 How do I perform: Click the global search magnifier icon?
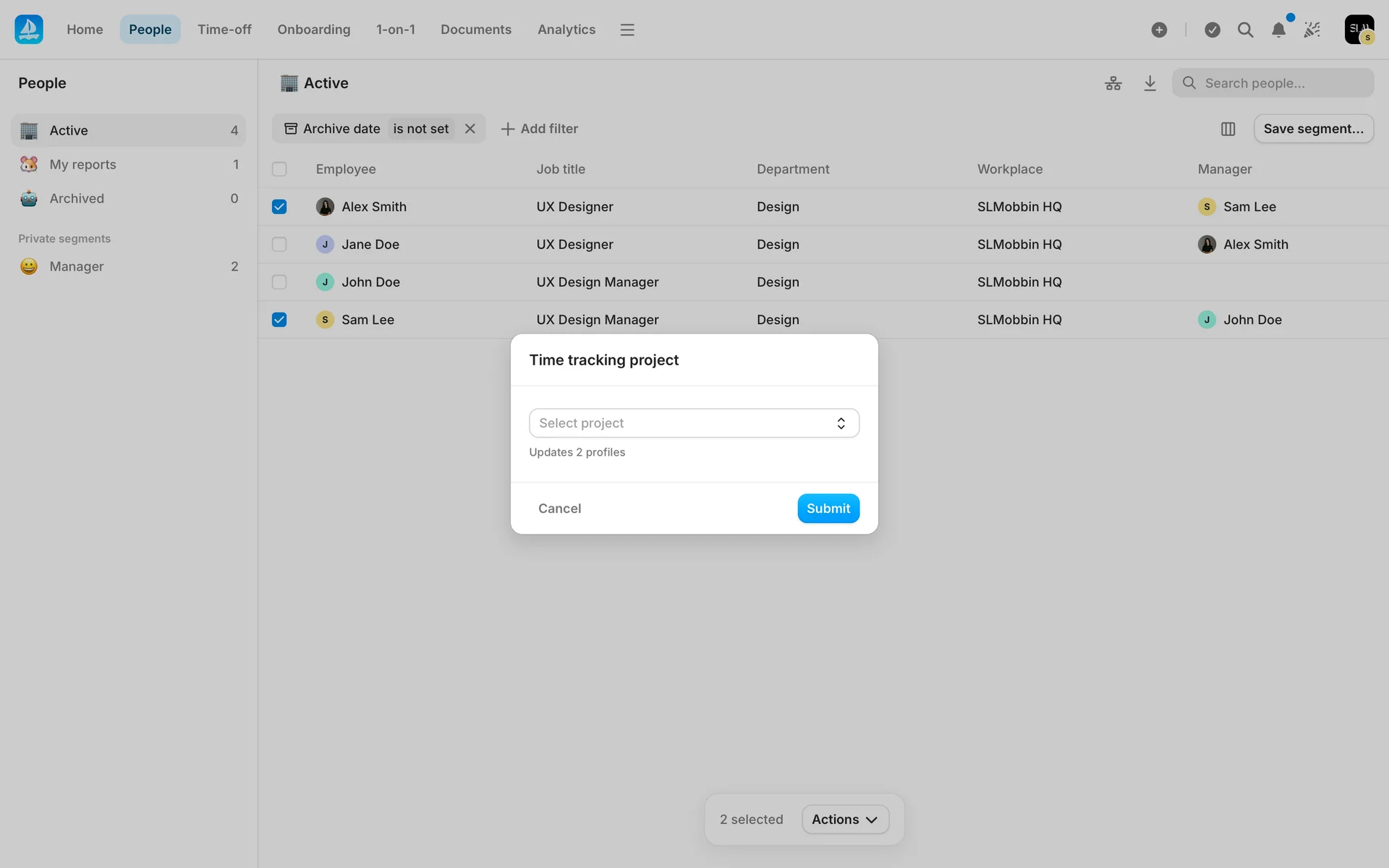(x=1245, y=30)
